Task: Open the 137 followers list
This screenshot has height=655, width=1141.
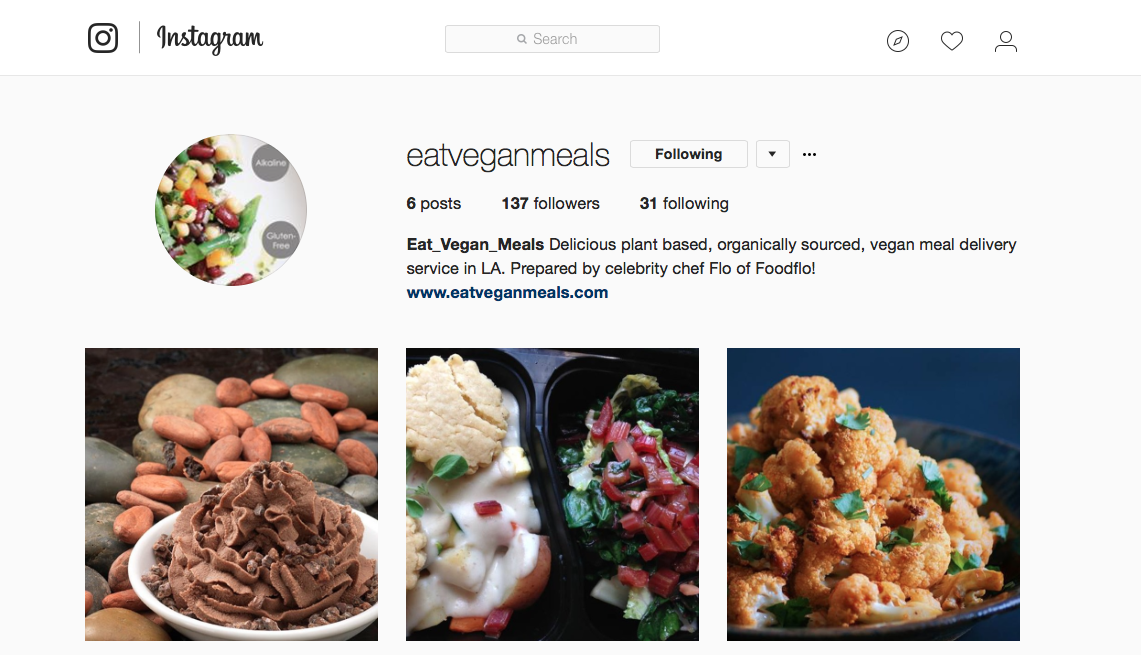Action: coord(550,204)
